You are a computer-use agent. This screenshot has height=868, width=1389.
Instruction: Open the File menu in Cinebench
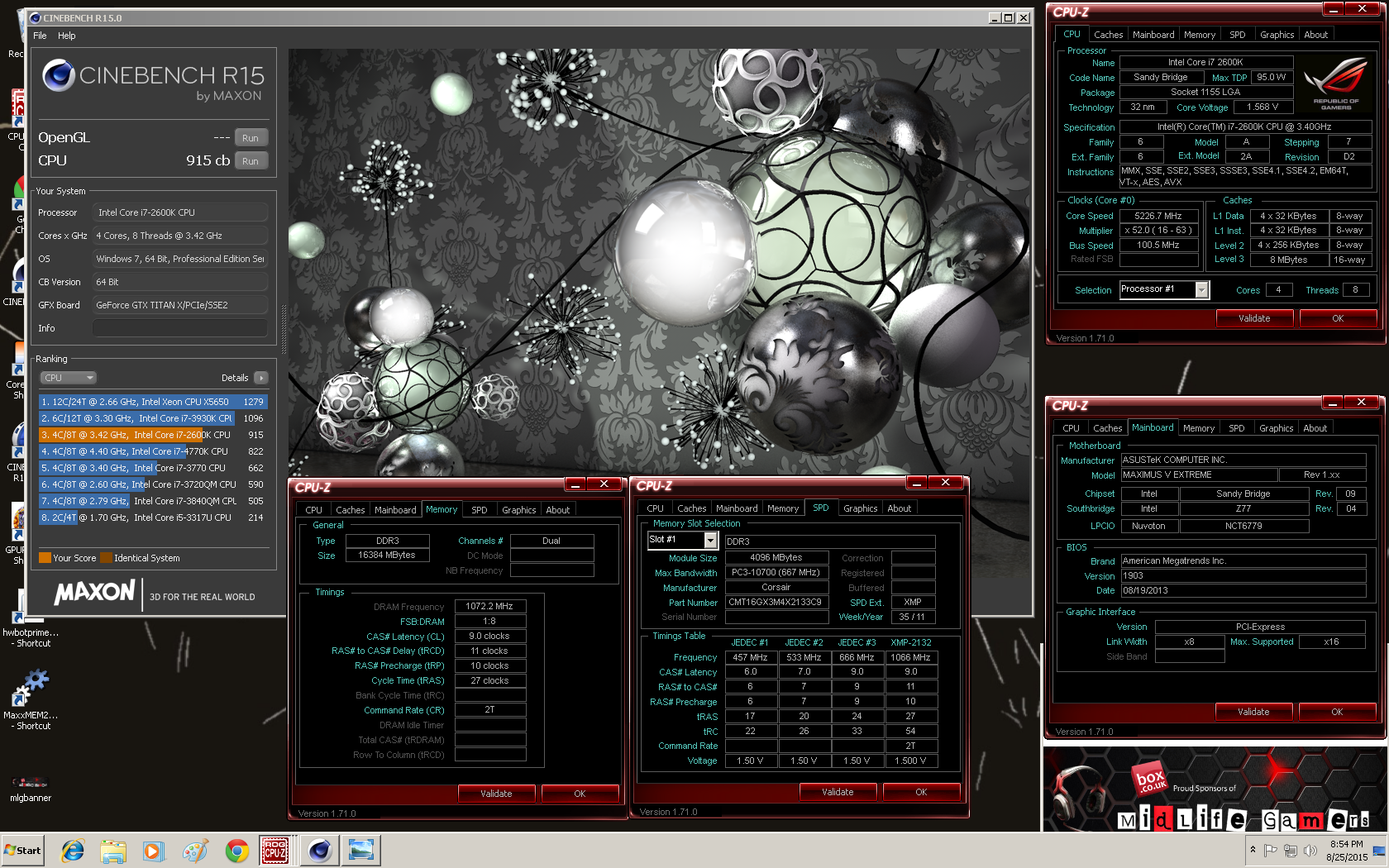[x=40, y=36]
